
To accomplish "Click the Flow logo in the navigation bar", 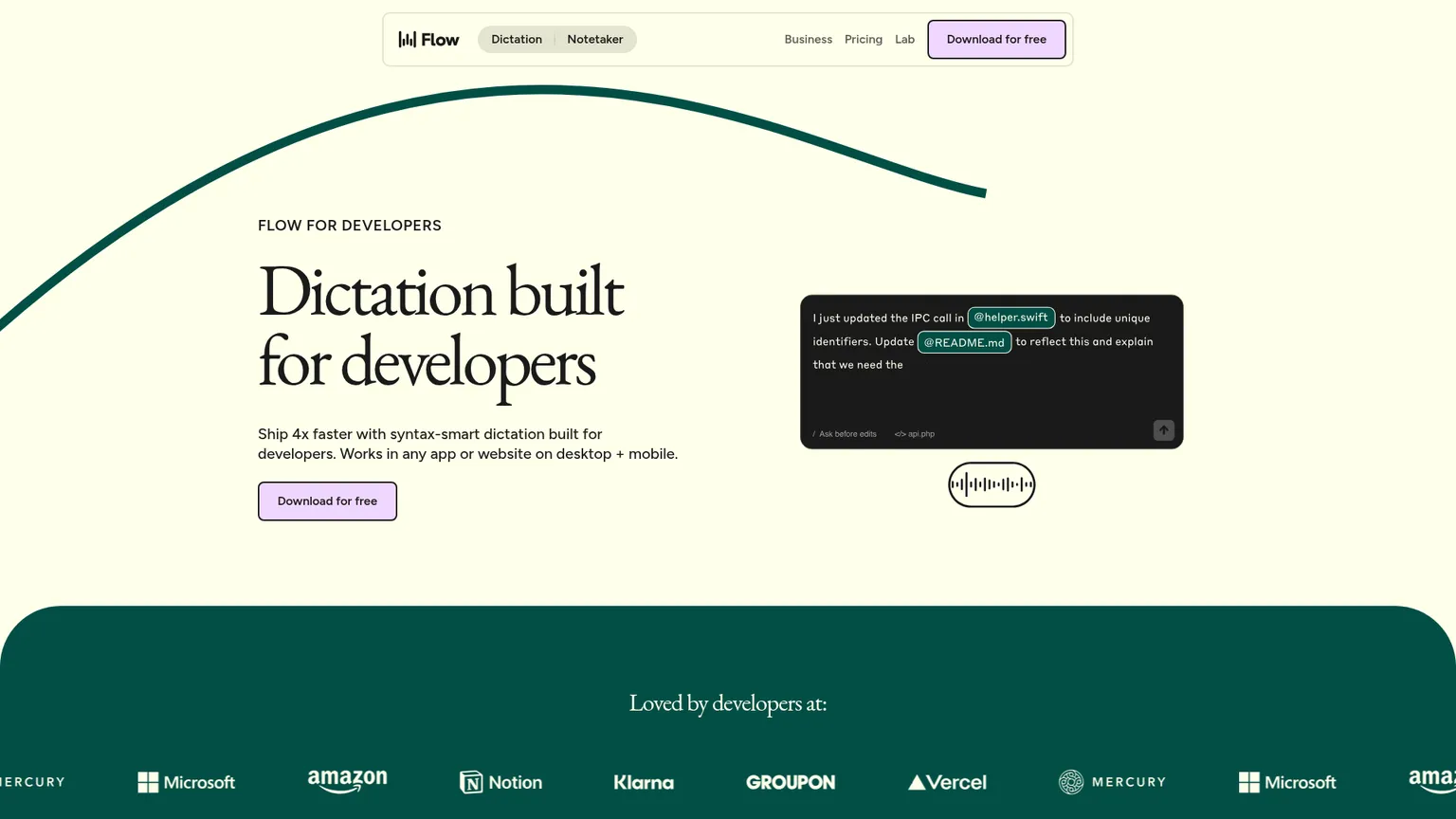I will point(428,40).
